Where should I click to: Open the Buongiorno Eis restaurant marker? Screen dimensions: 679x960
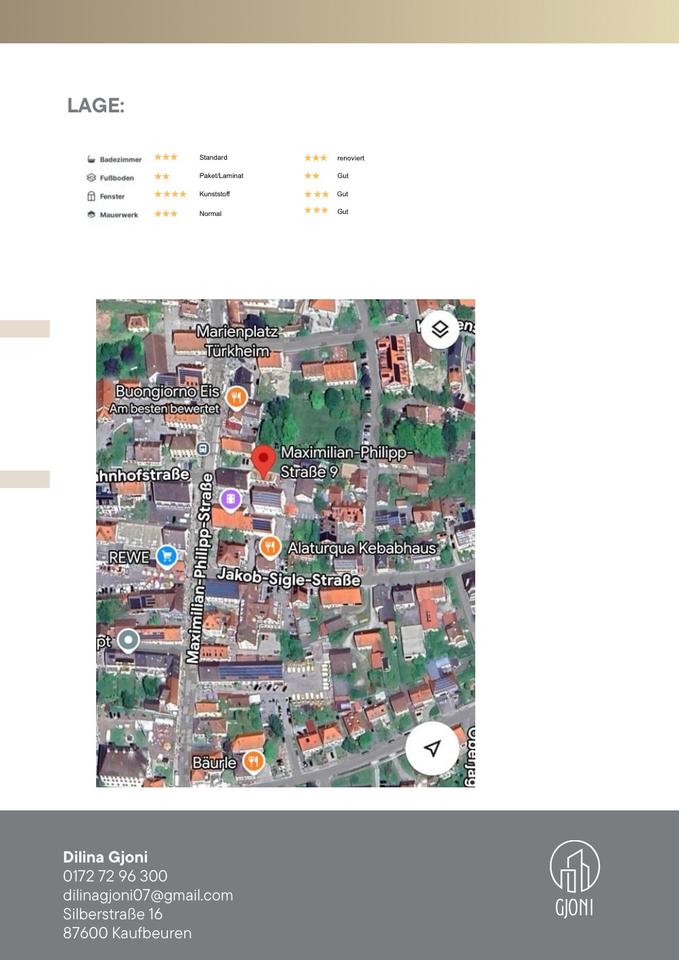click(237, 397)
